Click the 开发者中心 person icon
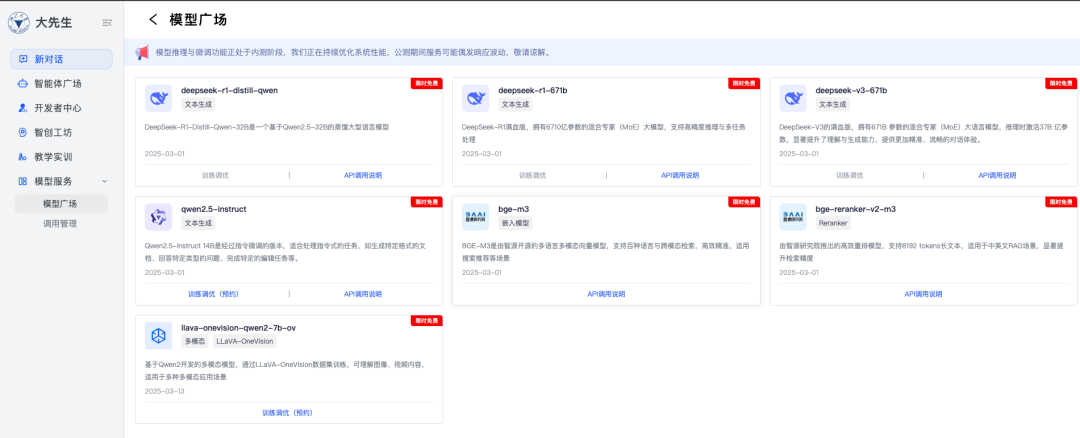This screenshot has width=1080, height=438. pos(23,108)
